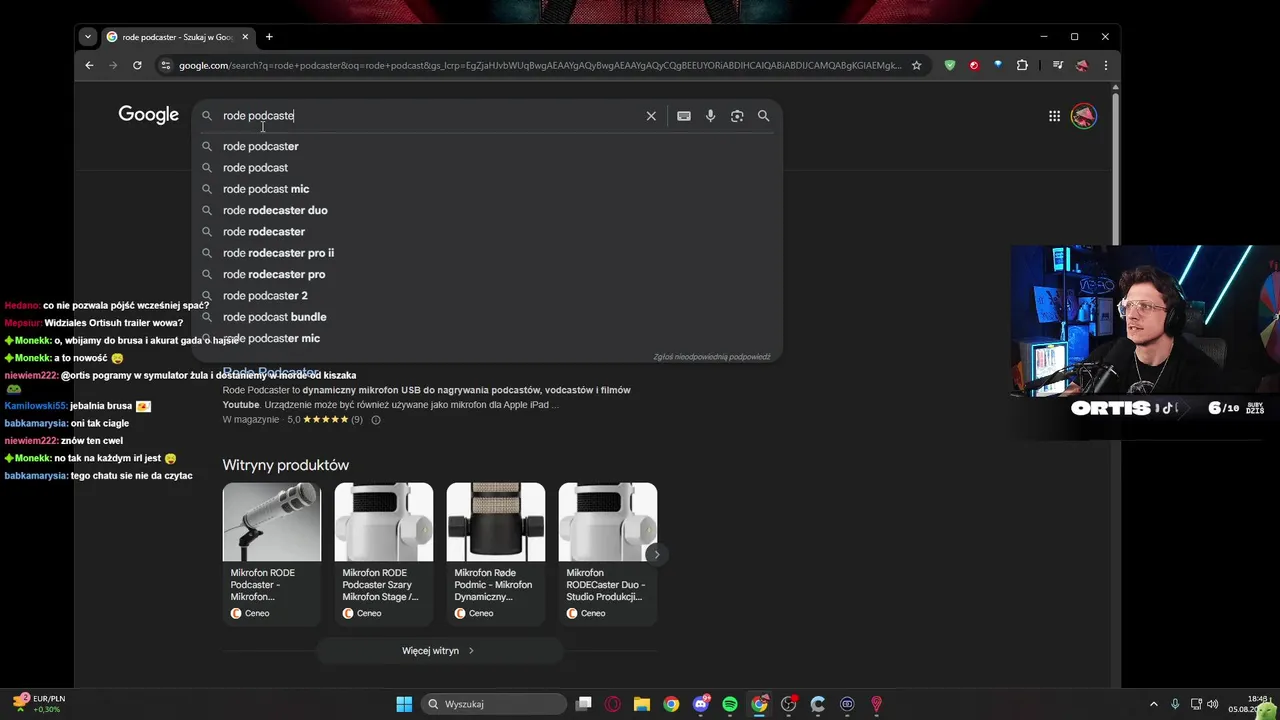Open Task View on taskbar
1280x720 pixels.
(x=584, y=704)
